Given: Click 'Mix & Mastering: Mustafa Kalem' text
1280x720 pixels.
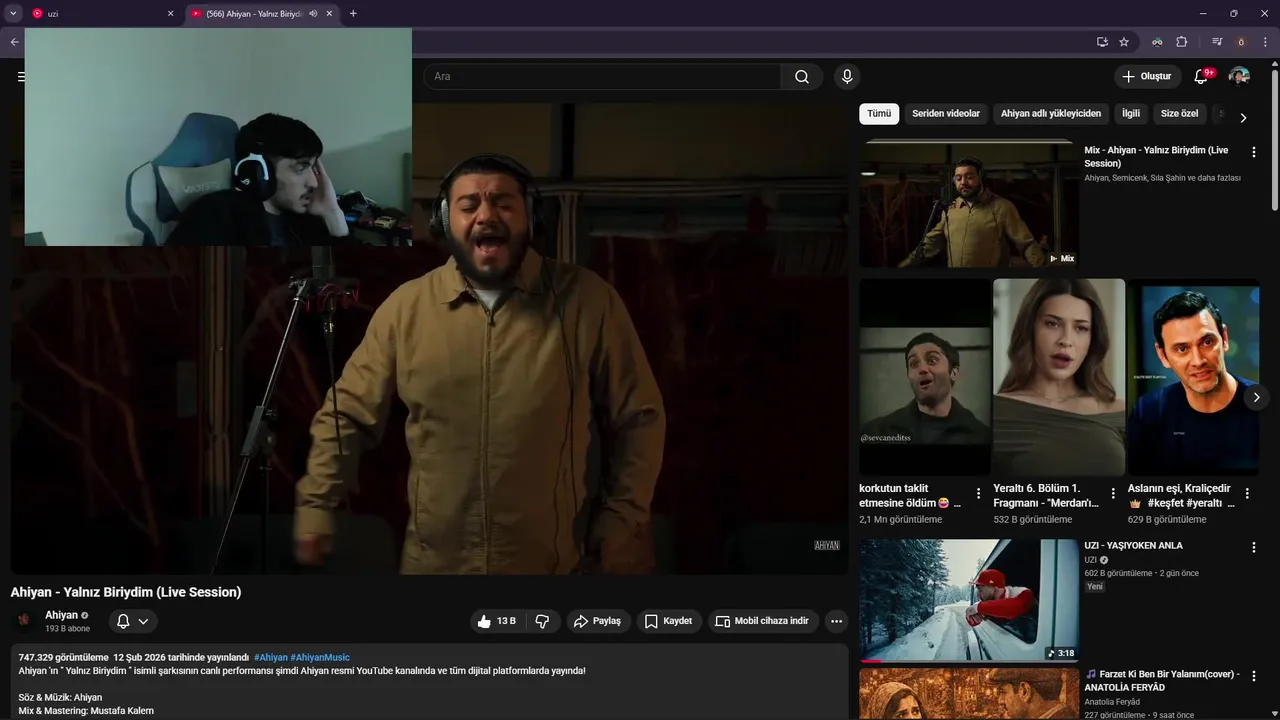Looking at the screenshot, I should [x=86, y=711].
